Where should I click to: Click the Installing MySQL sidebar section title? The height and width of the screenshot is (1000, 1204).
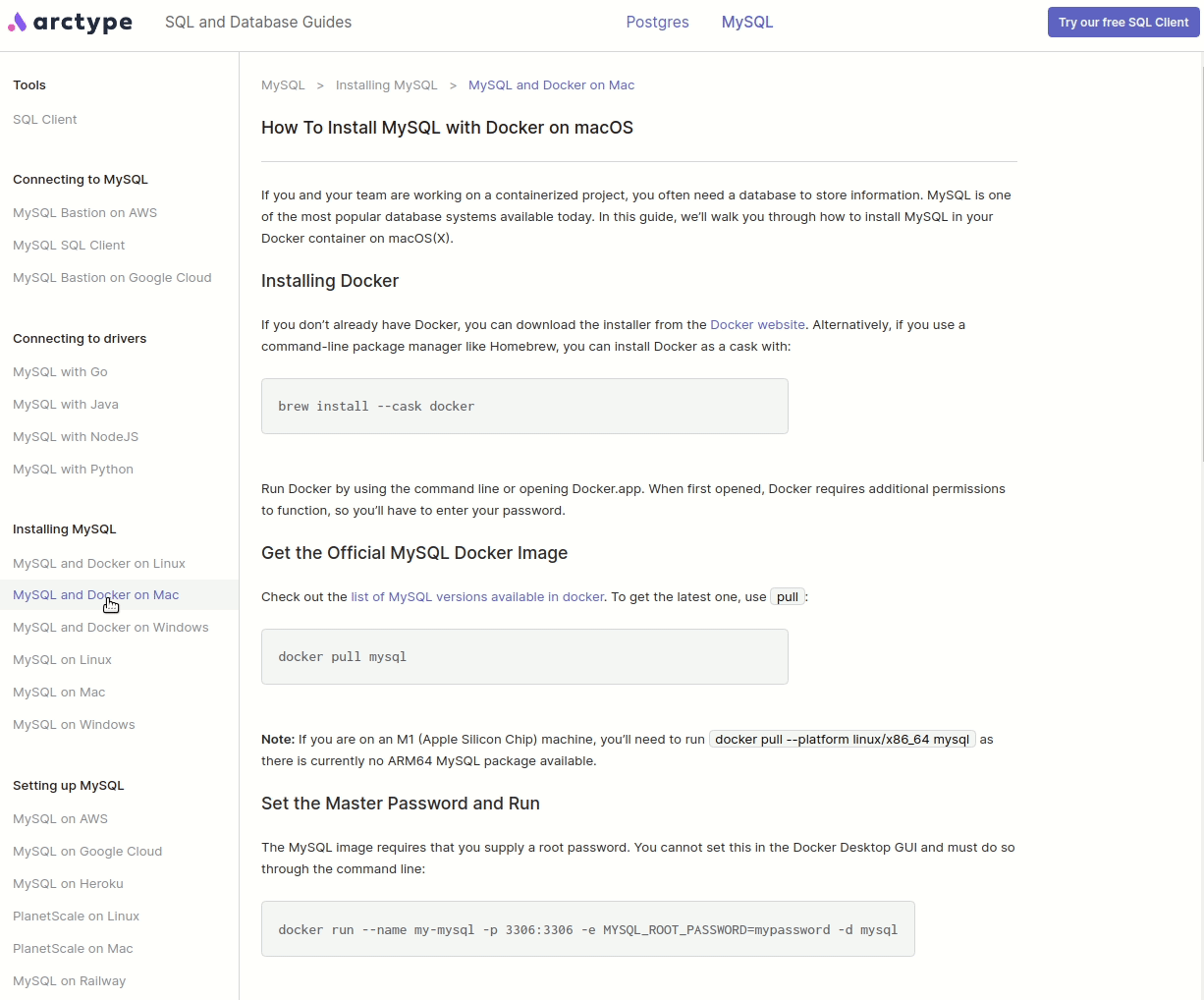click(64, 528)
